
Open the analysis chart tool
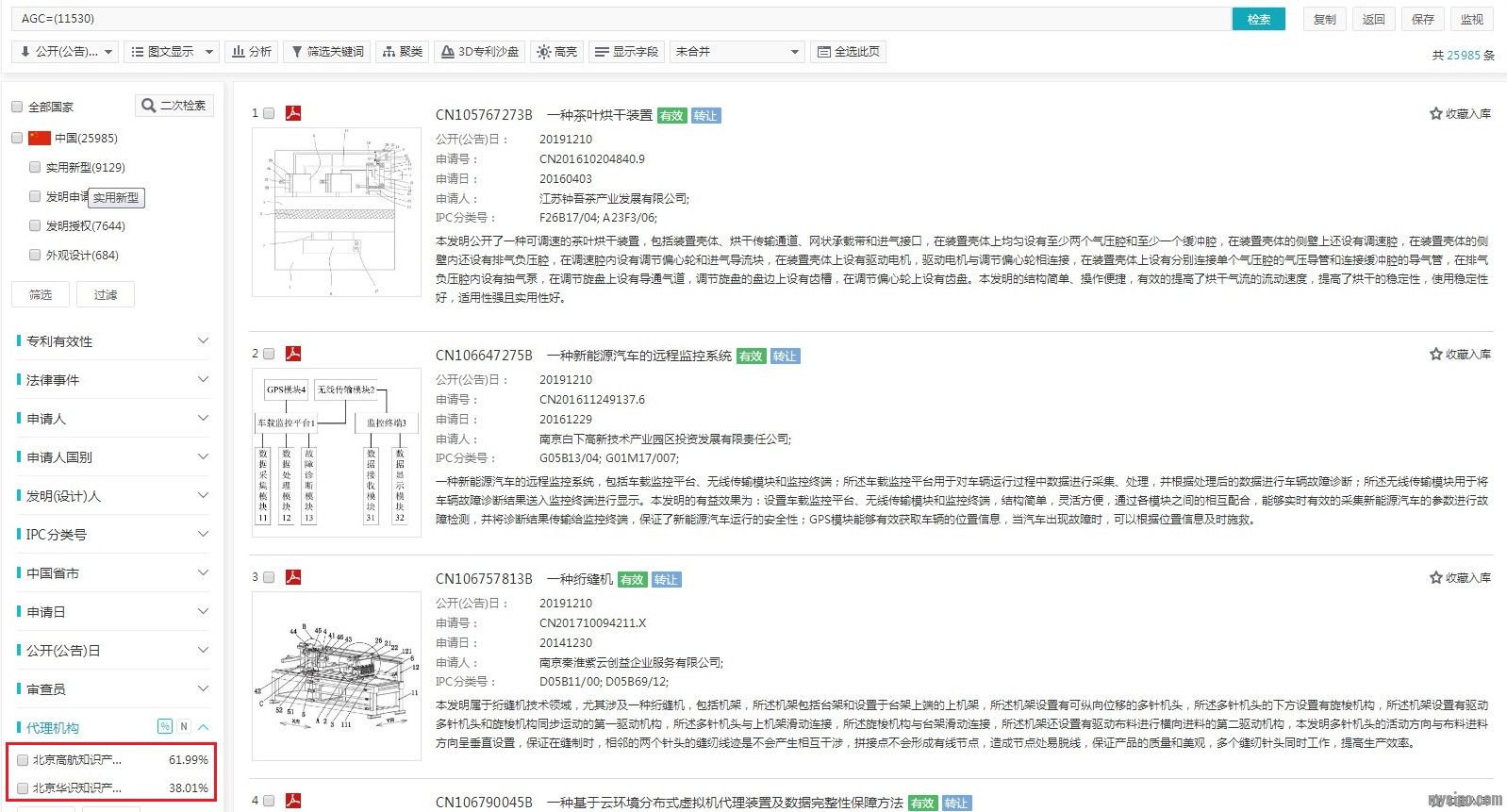(252, 52)
